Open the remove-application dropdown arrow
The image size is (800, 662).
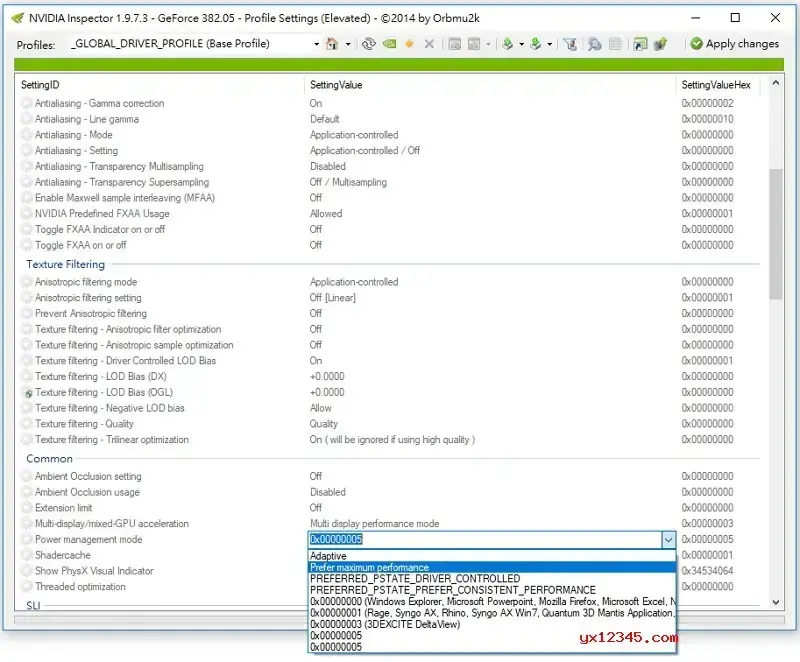488,44
